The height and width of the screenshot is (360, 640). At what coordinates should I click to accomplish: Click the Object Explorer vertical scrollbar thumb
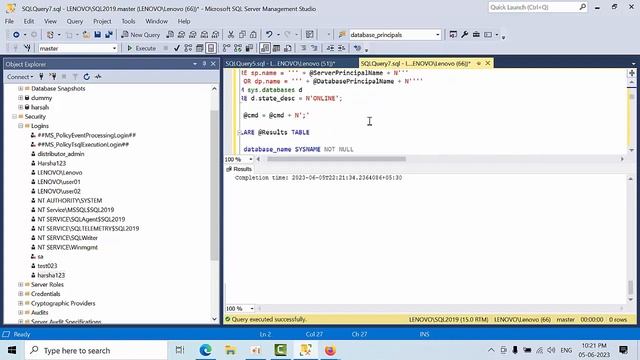pyautogui.click(x=214, y=185)
